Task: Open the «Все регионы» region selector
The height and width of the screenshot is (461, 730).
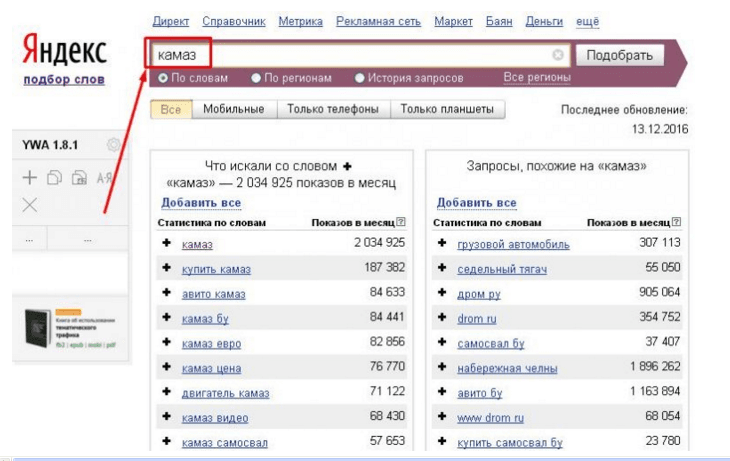Action: click(x=537, y=77)
